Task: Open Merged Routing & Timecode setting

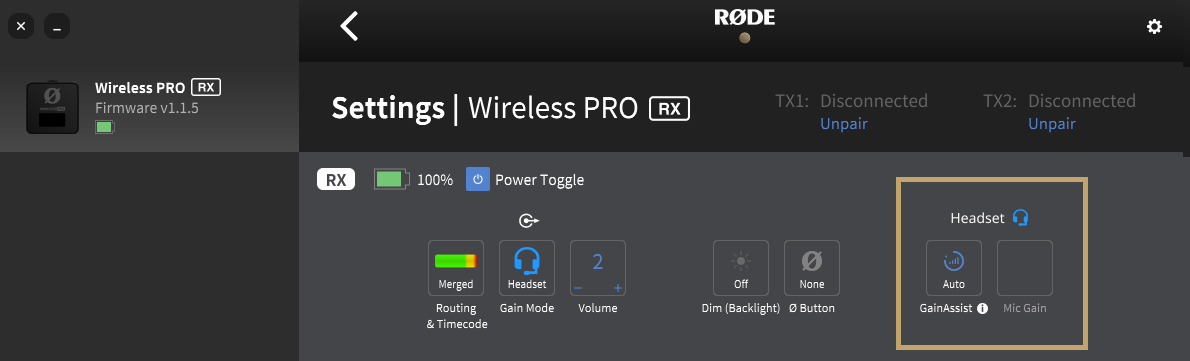Action: coord(455,268)
